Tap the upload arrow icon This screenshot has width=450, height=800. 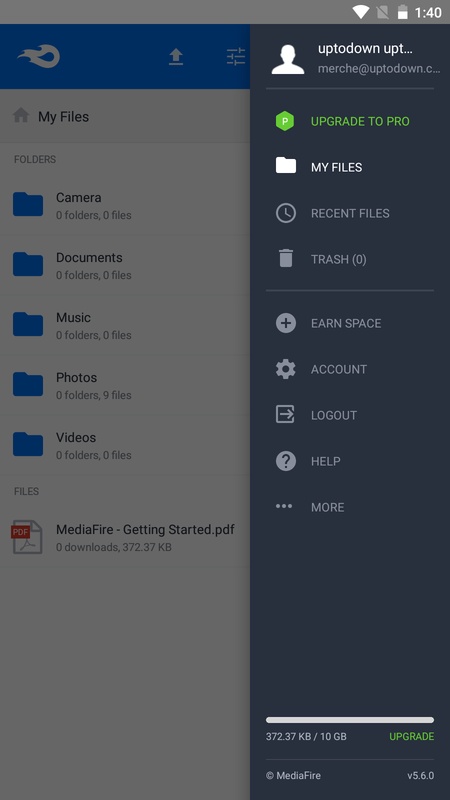(x=176, y=57)
